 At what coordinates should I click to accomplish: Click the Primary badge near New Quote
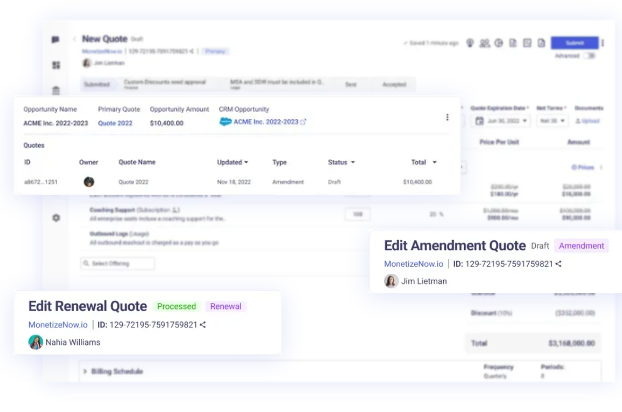pyautogui.click(x=215, y=51)
